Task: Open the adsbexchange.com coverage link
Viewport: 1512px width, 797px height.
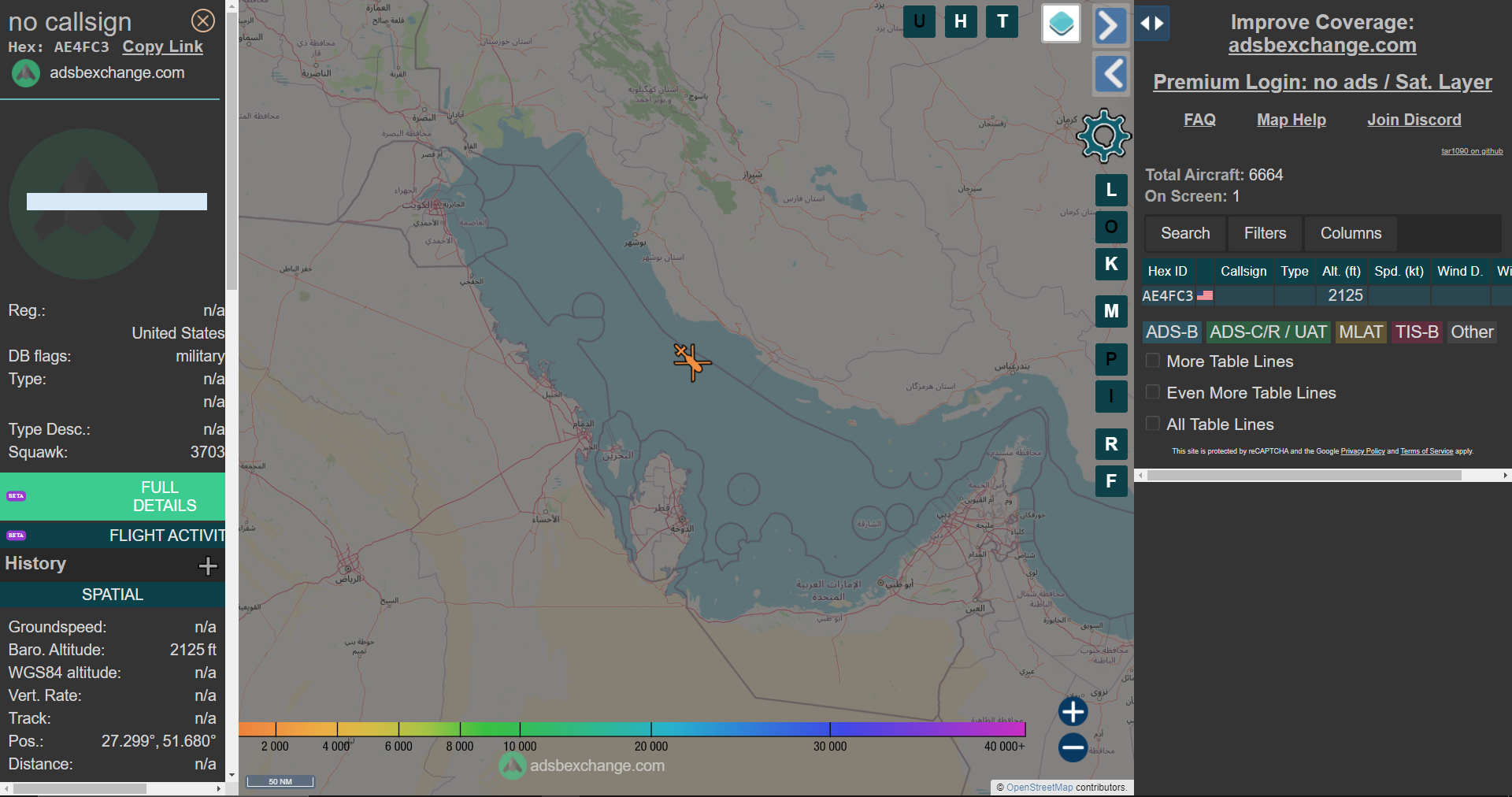Action: point(1322,46)
